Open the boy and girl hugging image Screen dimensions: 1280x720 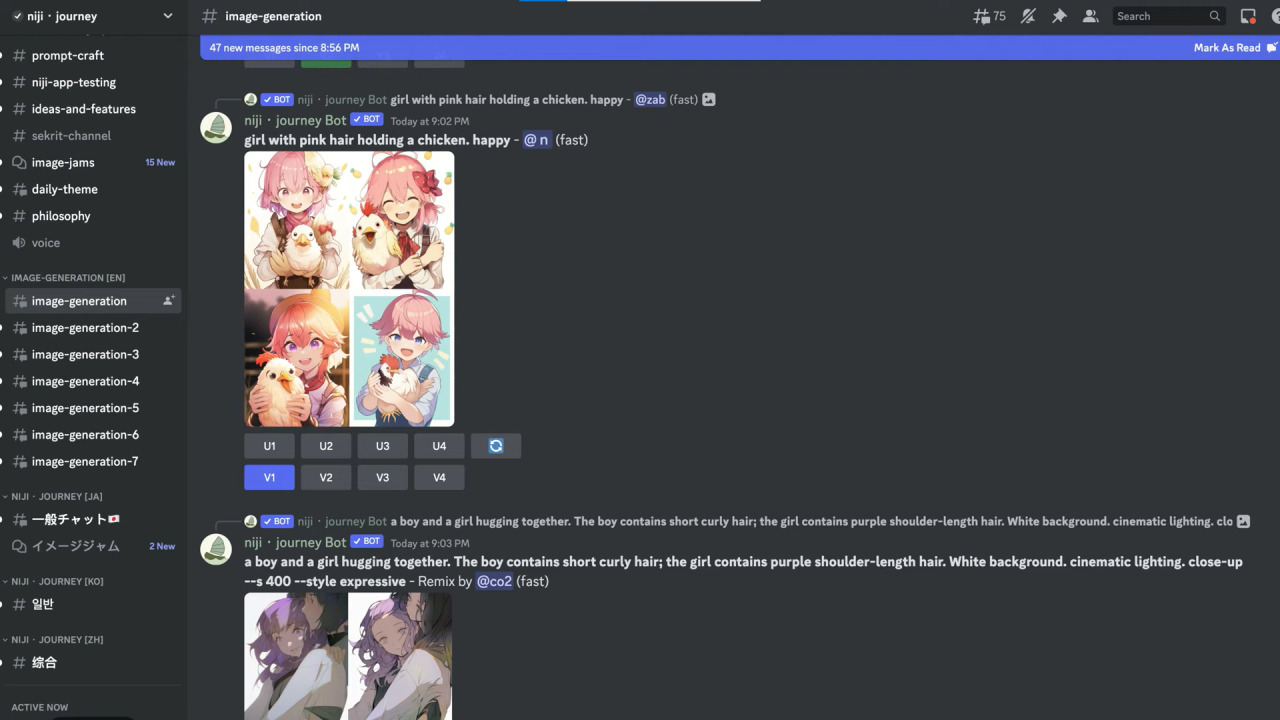348,656
